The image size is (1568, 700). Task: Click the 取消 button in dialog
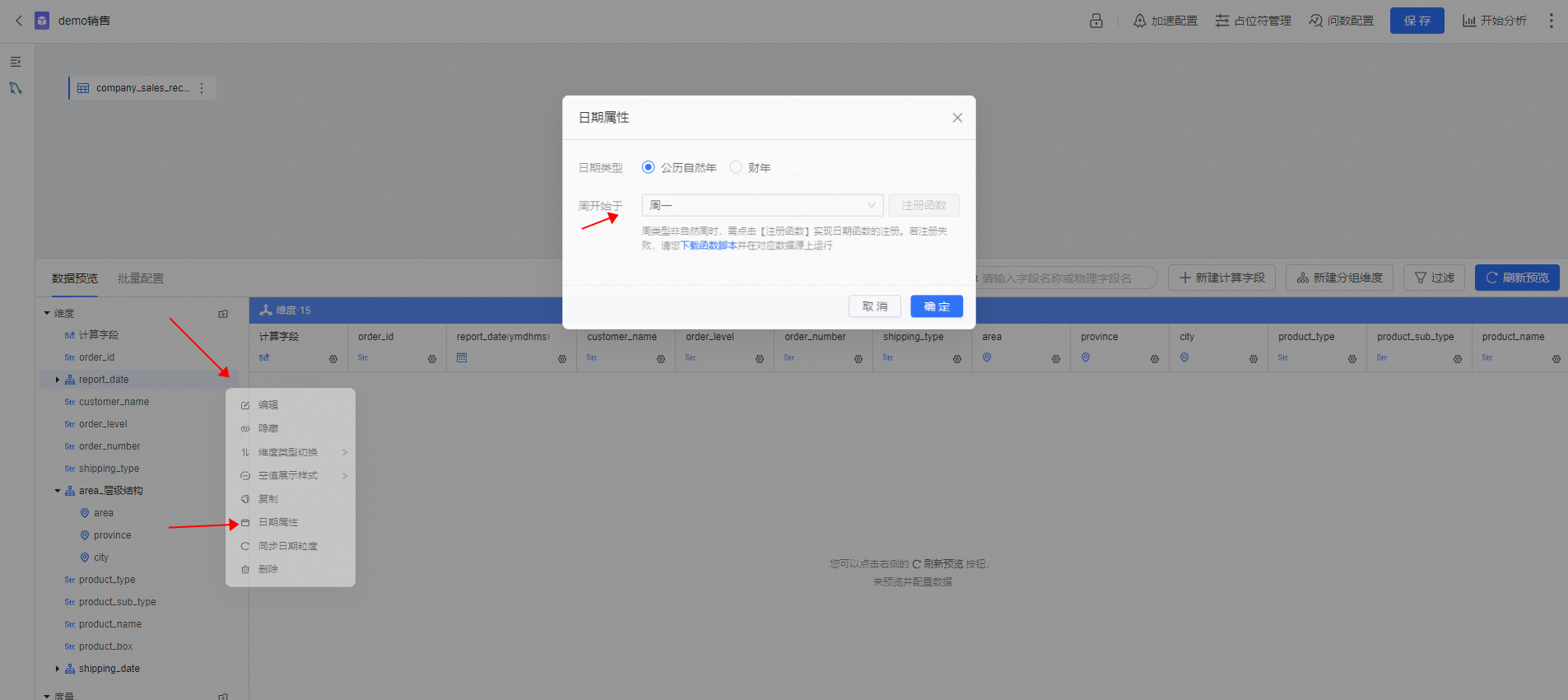tap(874, 306)
